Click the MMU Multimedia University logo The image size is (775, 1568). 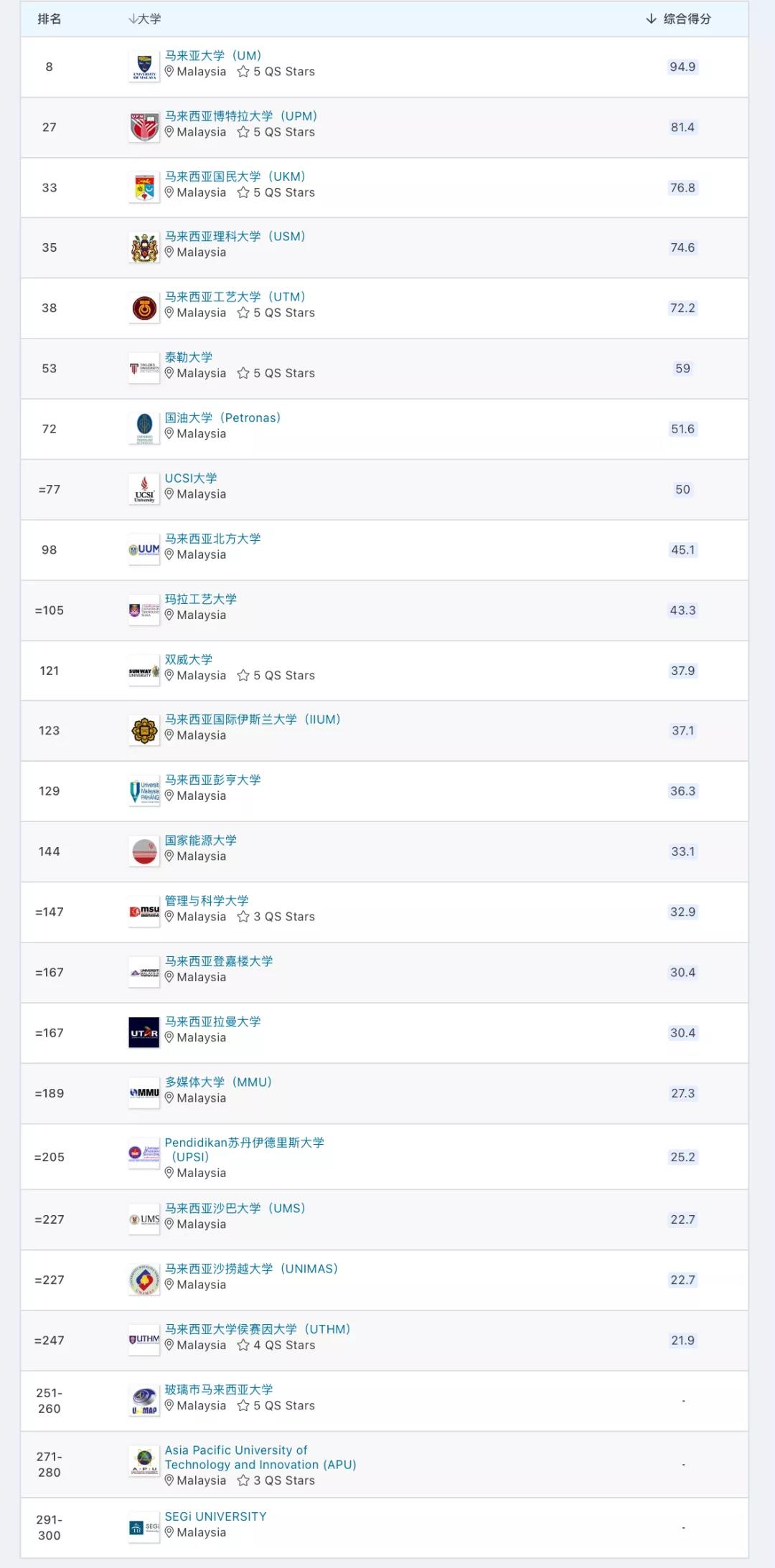tap(144, 1093)
